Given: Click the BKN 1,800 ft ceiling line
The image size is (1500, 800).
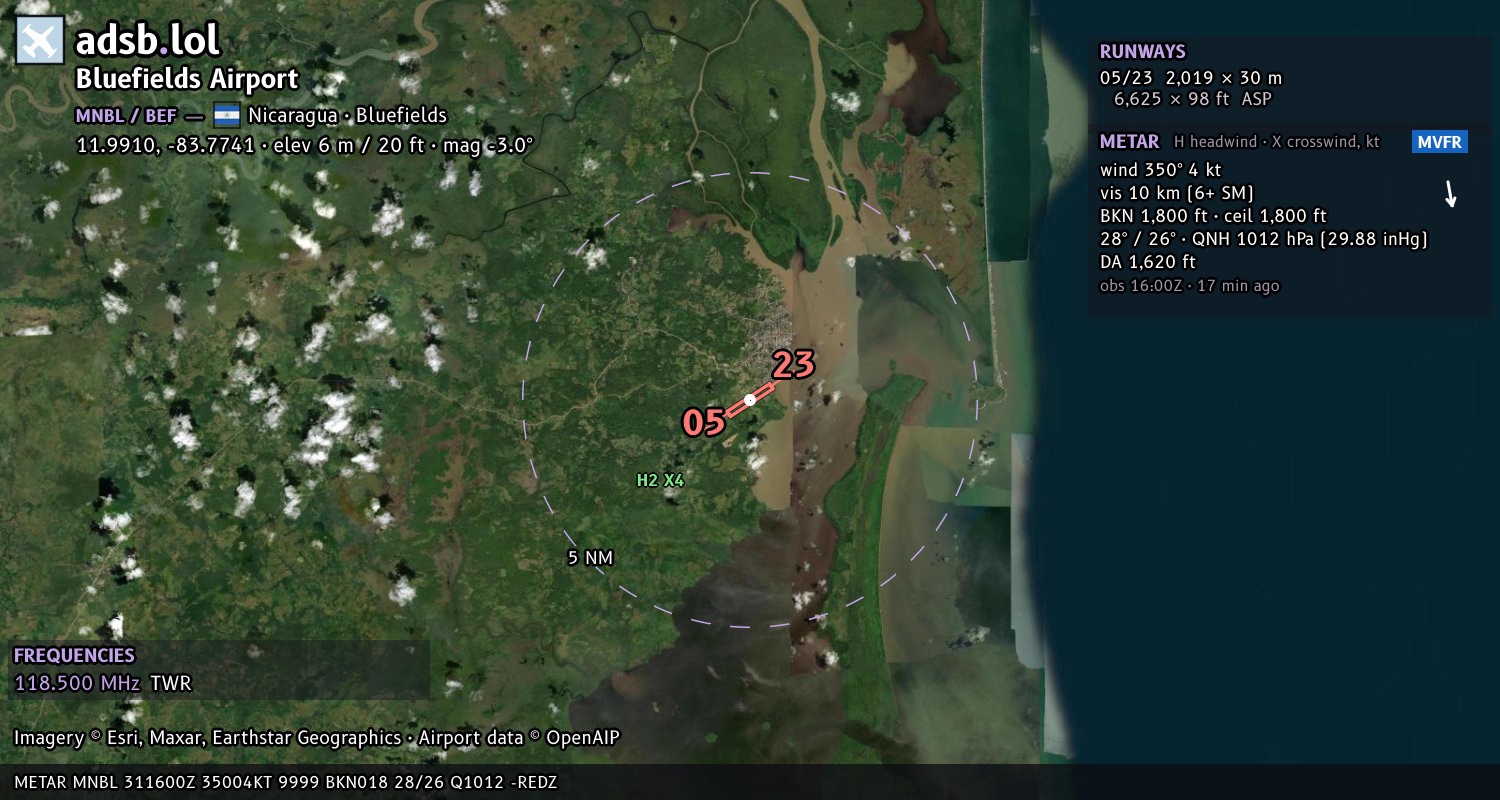Looking at the screenshot, I should point(1213,216).
